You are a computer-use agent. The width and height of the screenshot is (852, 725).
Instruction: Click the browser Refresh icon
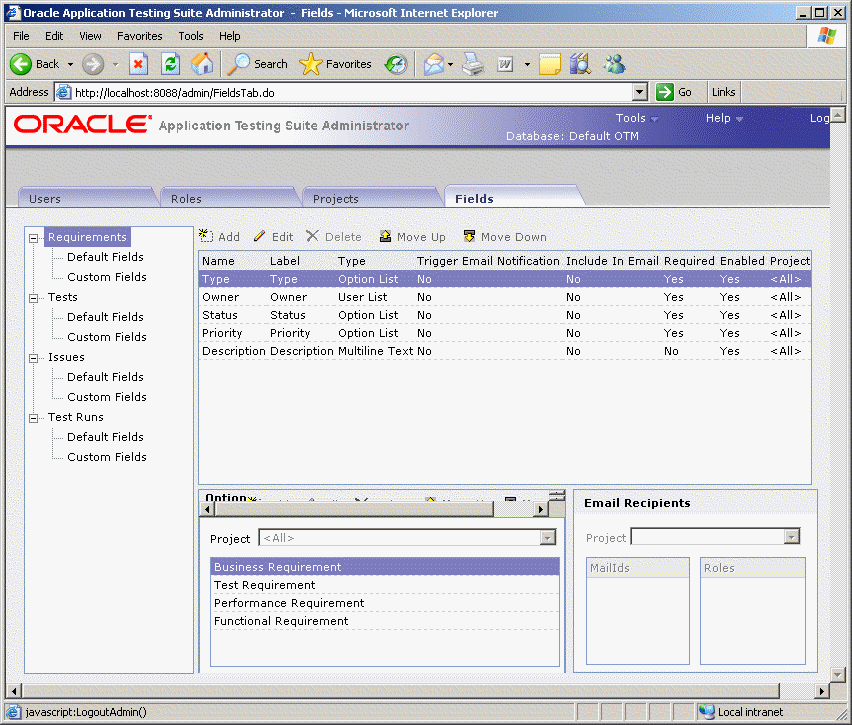pyautogui.click(x=170, y=64)
